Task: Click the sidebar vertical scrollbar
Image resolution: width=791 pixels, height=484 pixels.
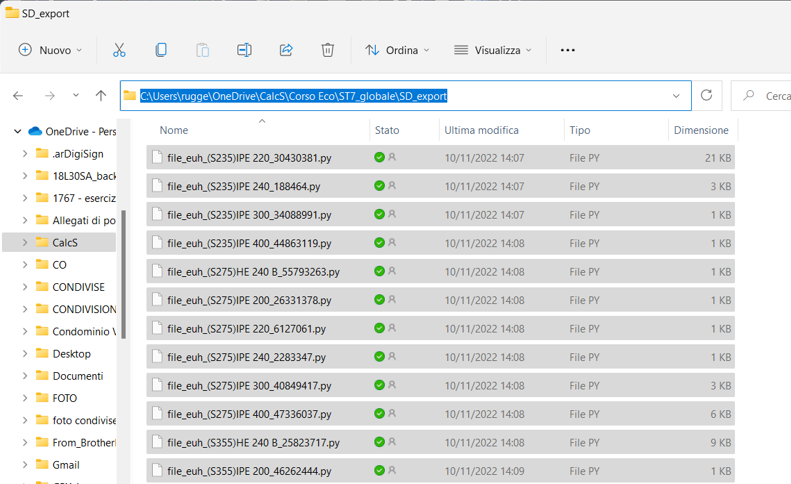Action: click(x=124, y=274)
